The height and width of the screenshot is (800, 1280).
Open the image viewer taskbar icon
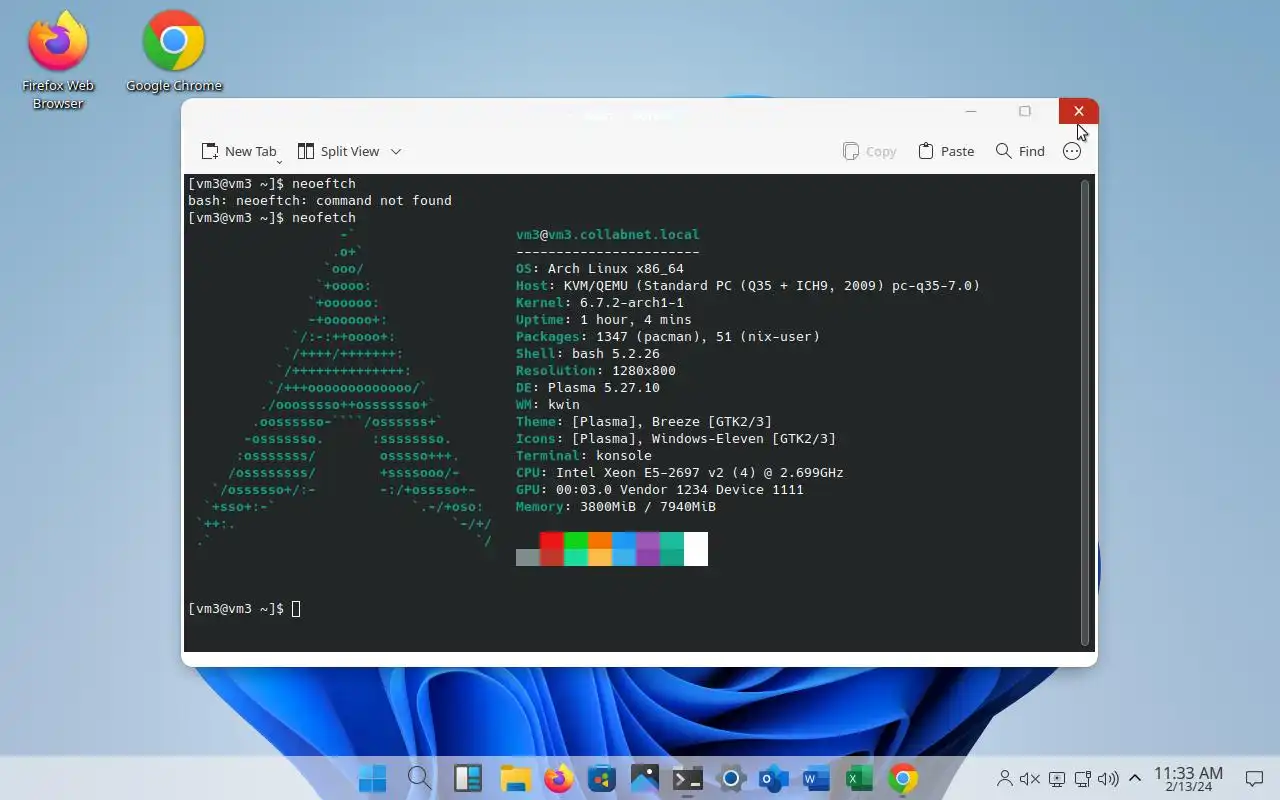(x=645, y=778)
